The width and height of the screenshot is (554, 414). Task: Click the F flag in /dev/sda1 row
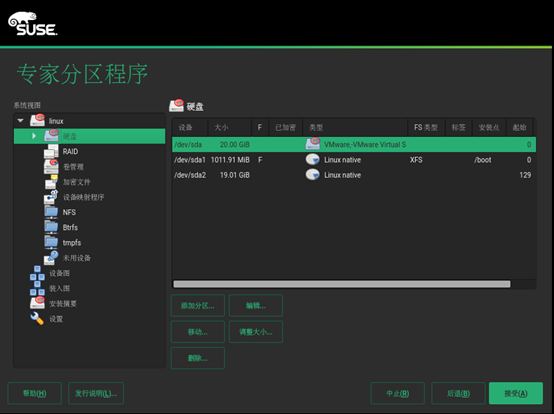point(260,160)
